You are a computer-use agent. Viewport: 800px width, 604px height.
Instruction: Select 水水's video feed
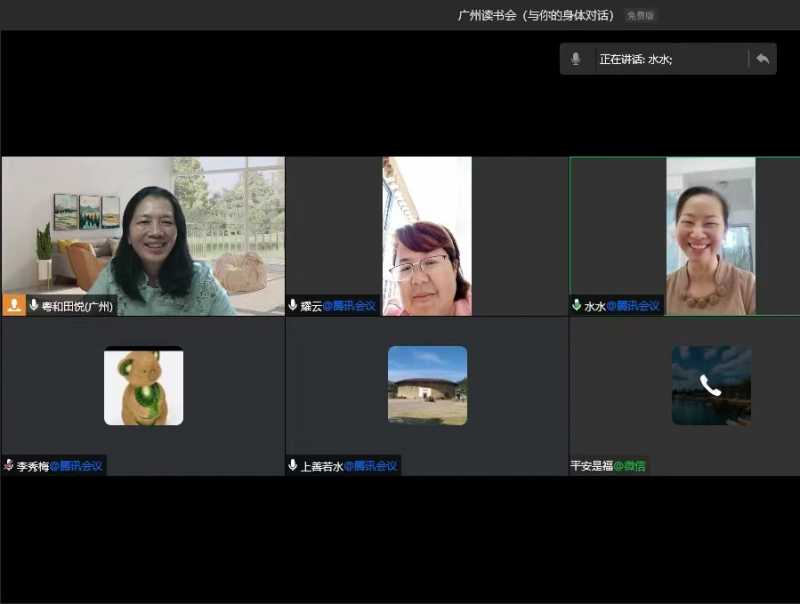coord(710,236)
